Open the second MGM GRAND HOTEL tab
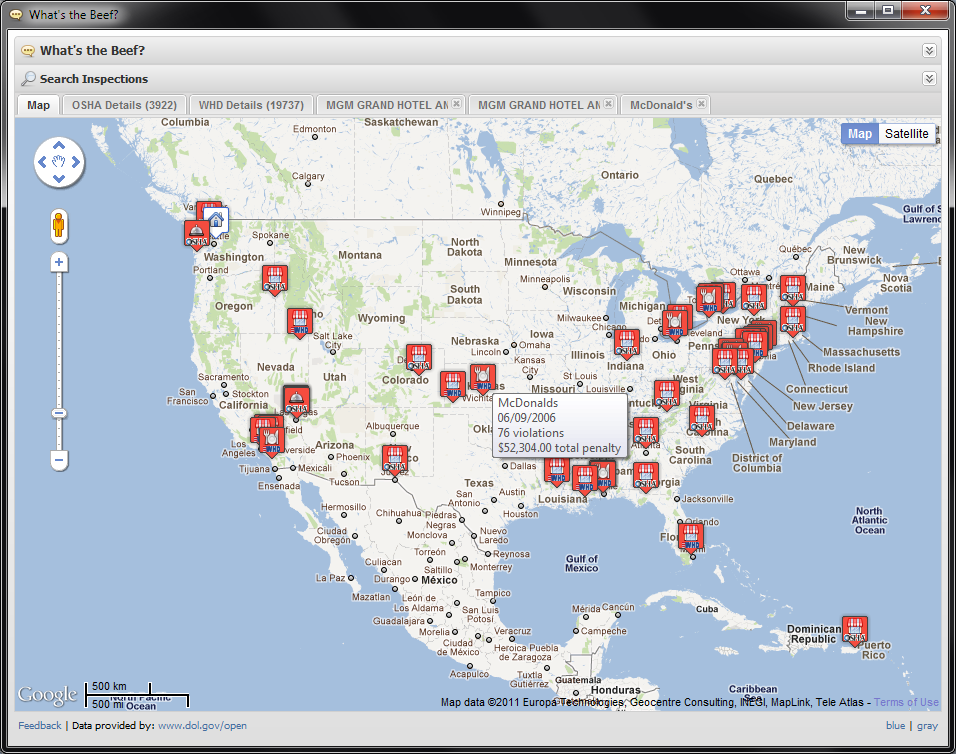 [x=540, y=105]
